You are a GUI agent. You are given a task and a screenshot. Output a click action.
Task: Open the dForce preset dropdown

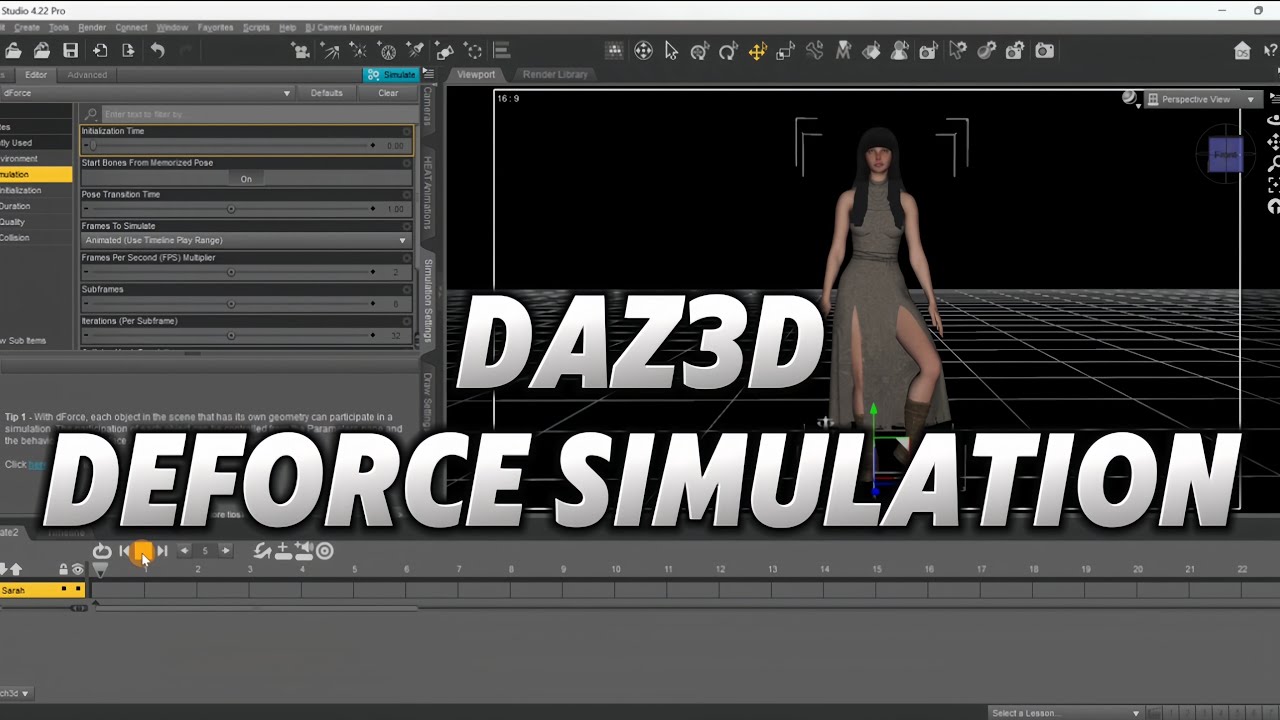pos(147,93)
